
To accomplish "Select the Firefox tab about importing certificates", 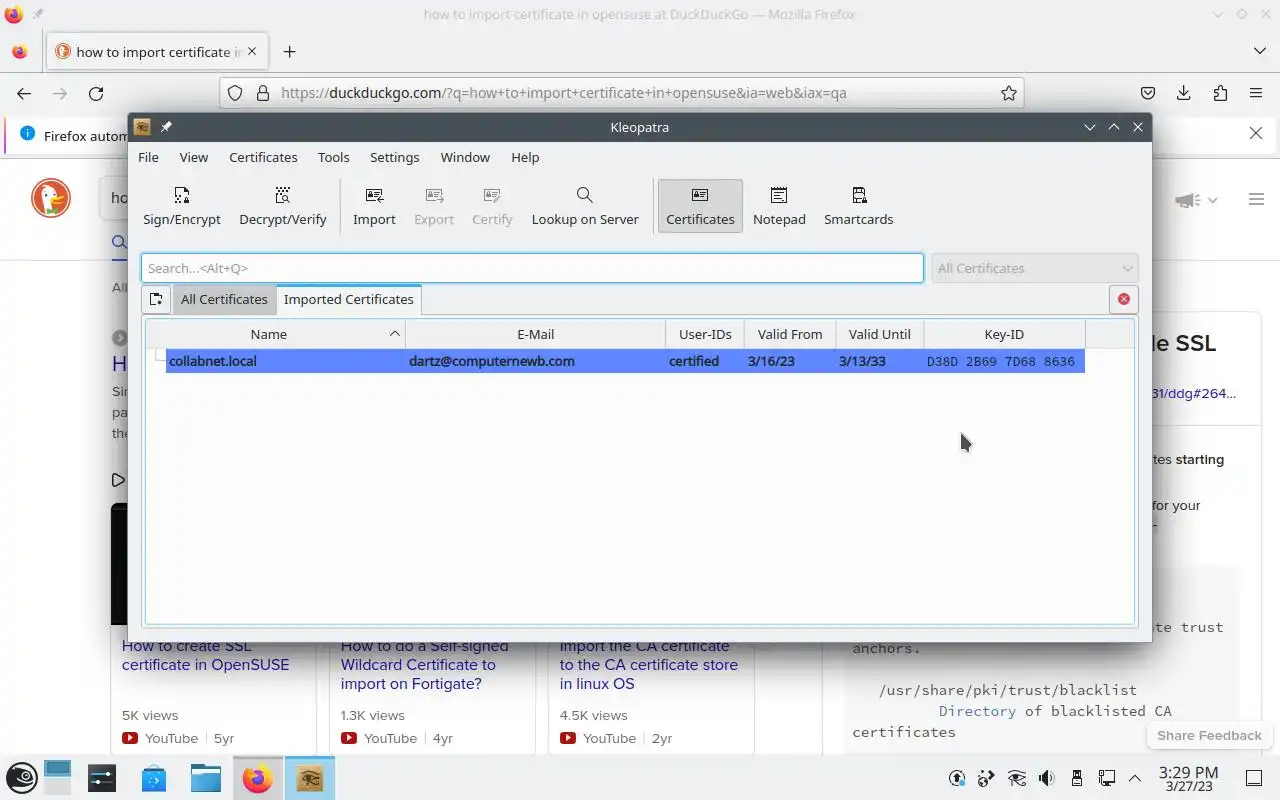I will pyautogui.click(x=156, y=52).
